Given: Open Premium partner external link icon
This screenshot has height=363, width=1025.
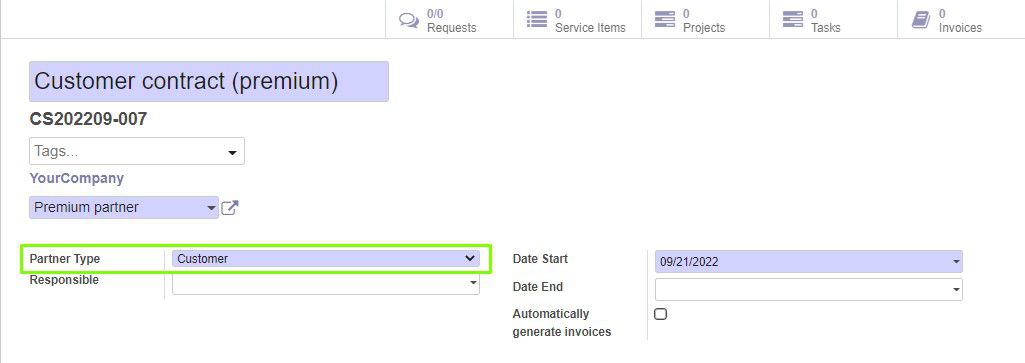Looking at the screenshot, I should click(x=229, y=208).
